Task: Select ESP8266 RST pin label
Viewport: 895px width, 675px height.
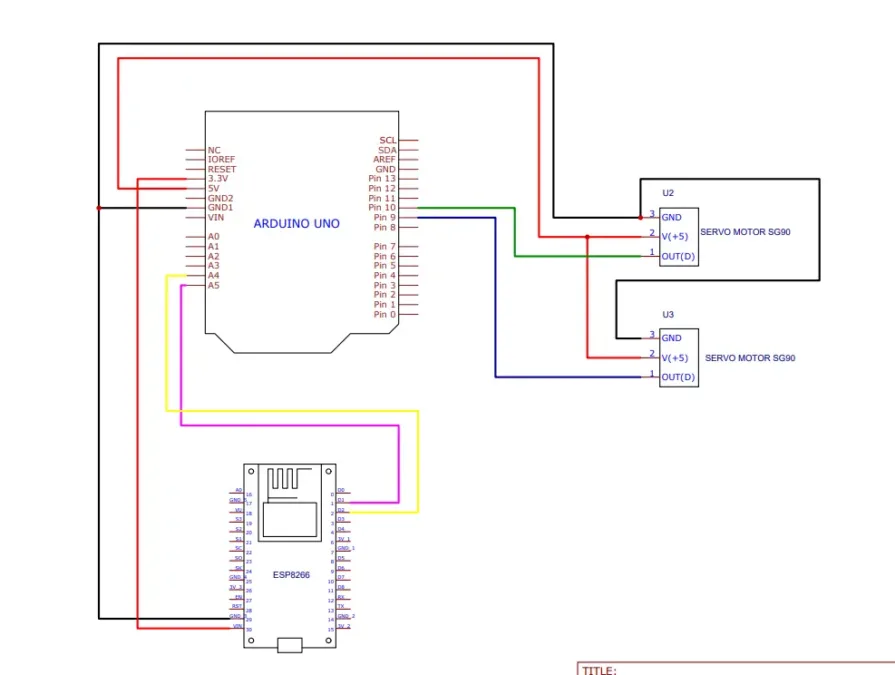Action: (237, 607)
